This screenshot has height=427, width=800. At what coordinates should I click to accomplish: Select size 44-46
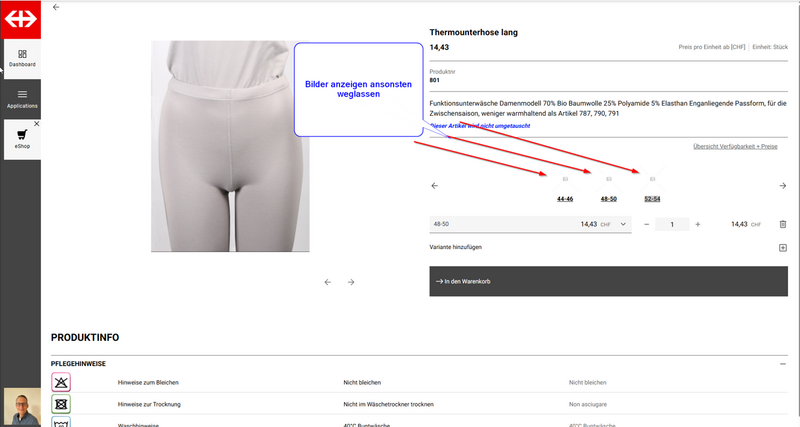[x=565, y=199]
